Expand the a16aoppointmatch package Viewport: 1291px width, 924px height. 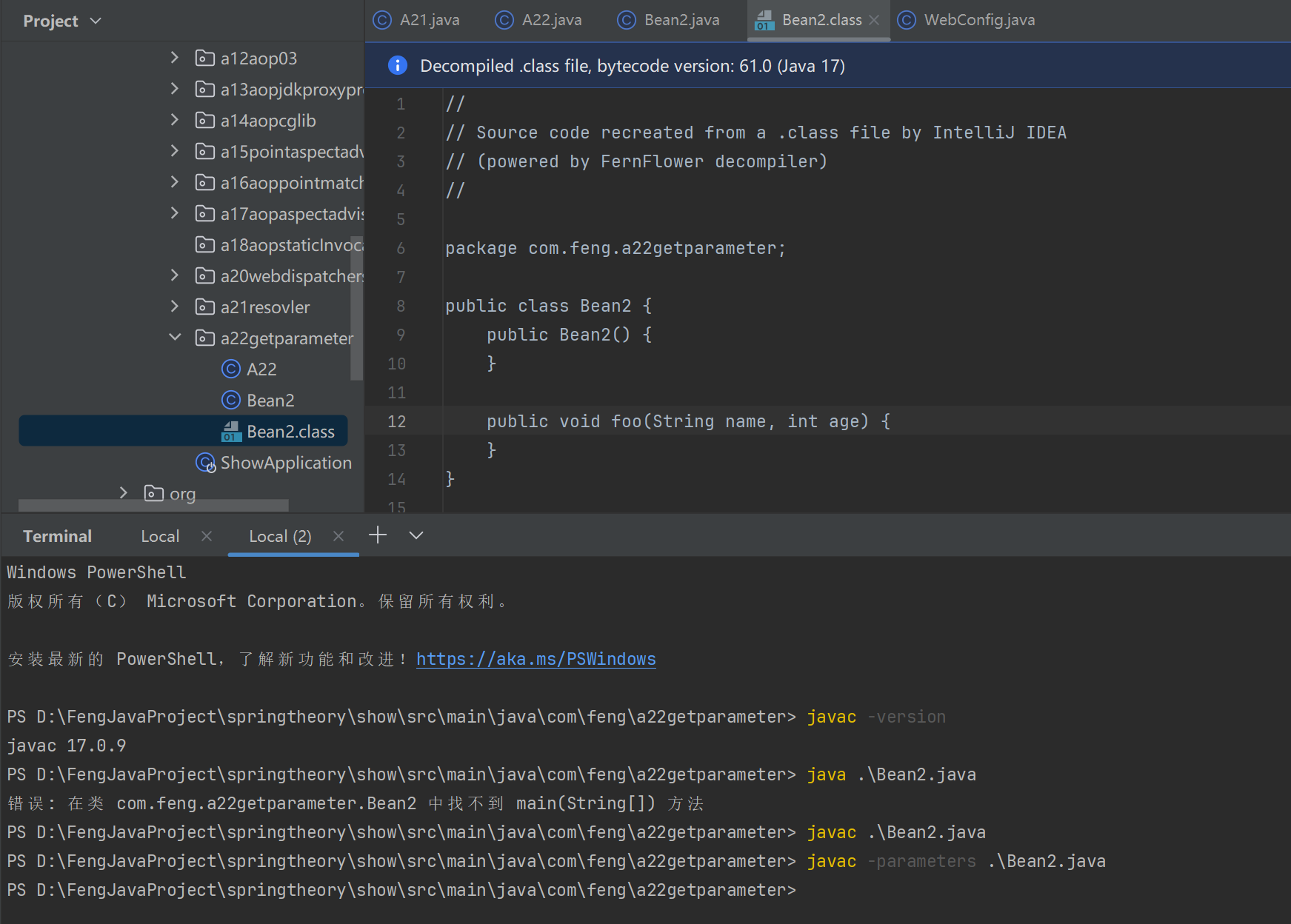pos(175,181)
